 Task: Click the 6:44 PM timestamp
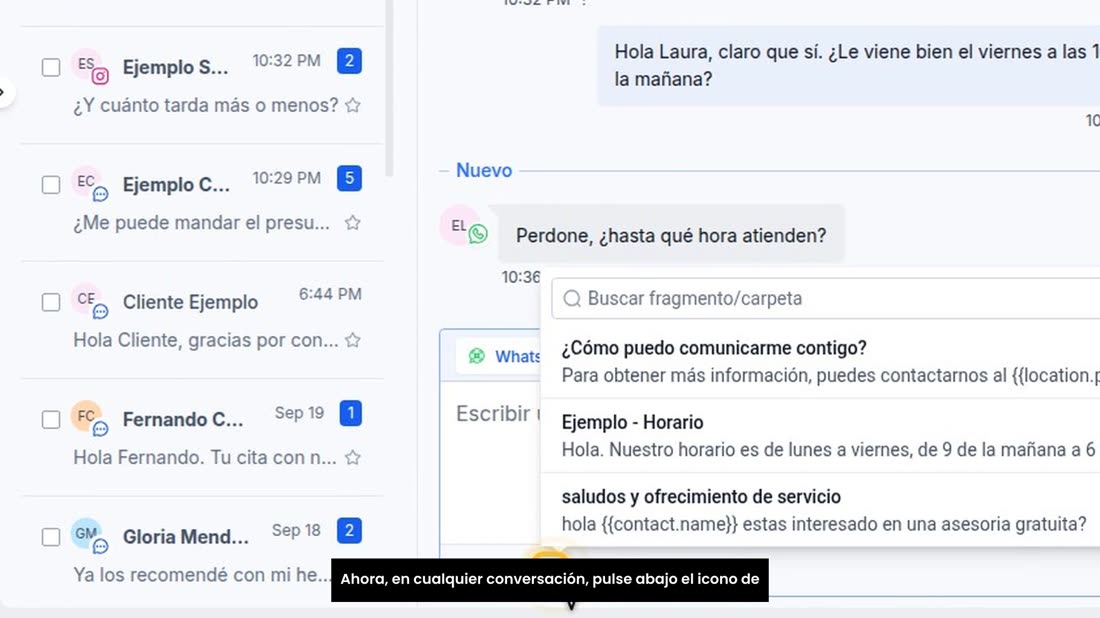pyautogui.click(x=330, y=295)
